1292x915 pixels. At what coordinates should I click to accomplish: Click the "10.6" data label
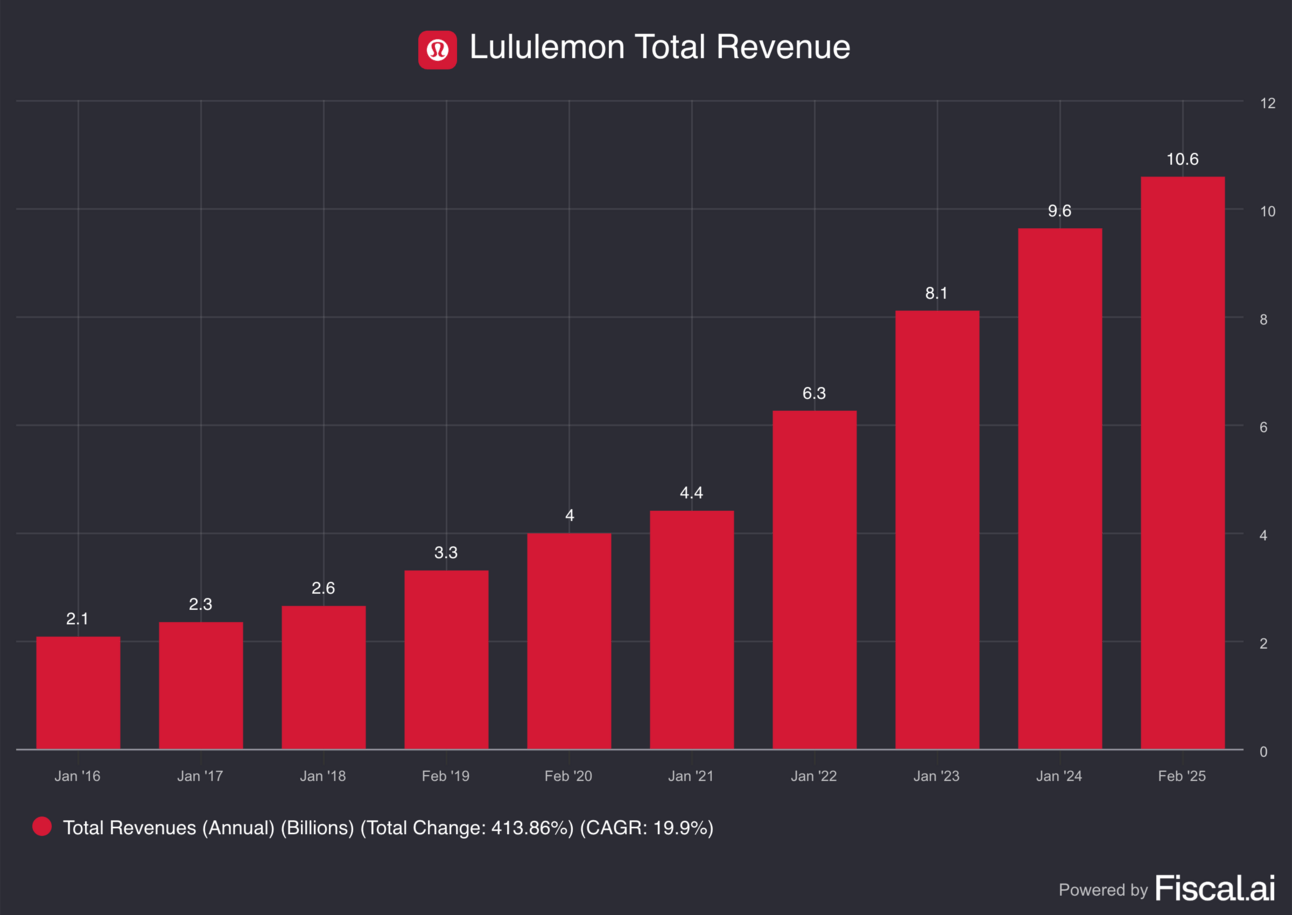(x=1183, y=159)
